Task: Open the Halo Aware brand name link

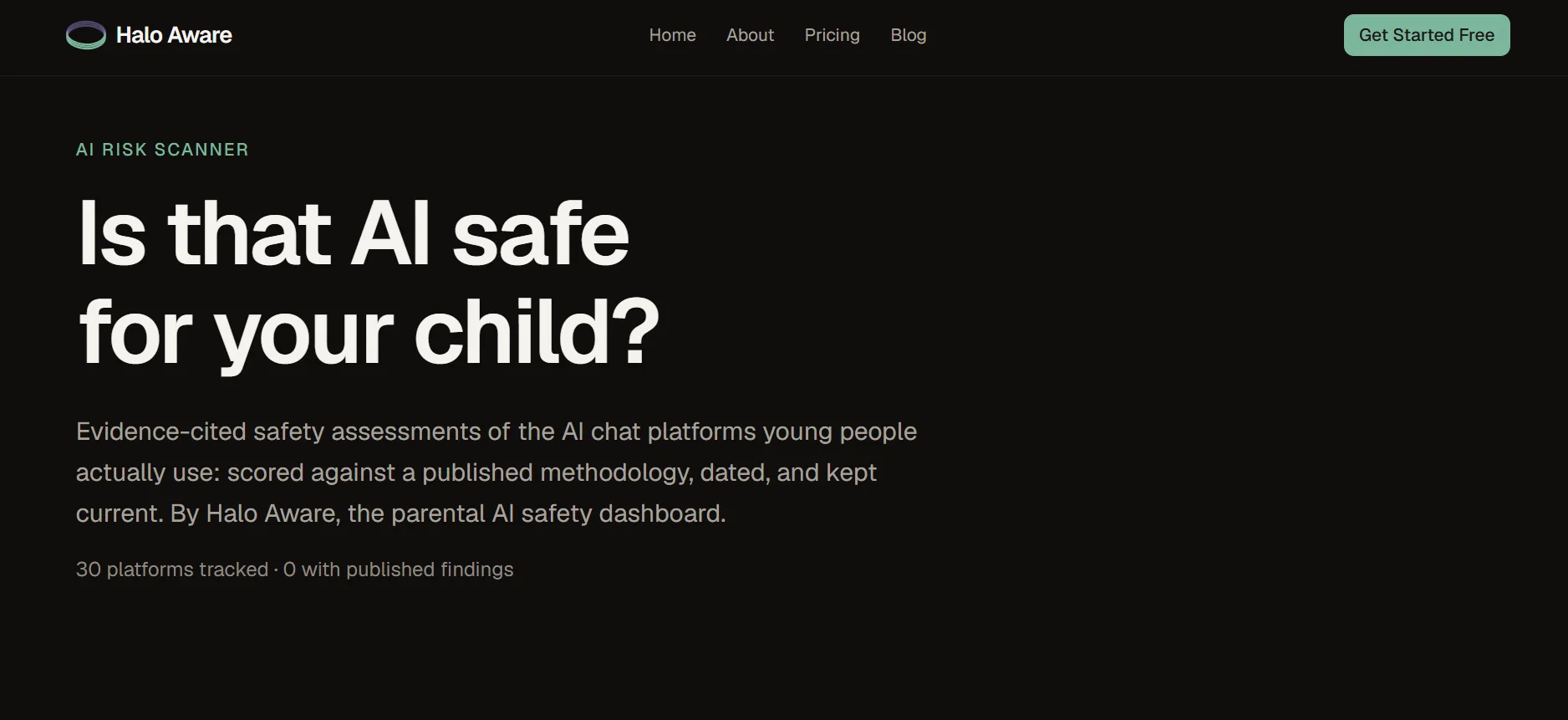Action: [174, 35]
